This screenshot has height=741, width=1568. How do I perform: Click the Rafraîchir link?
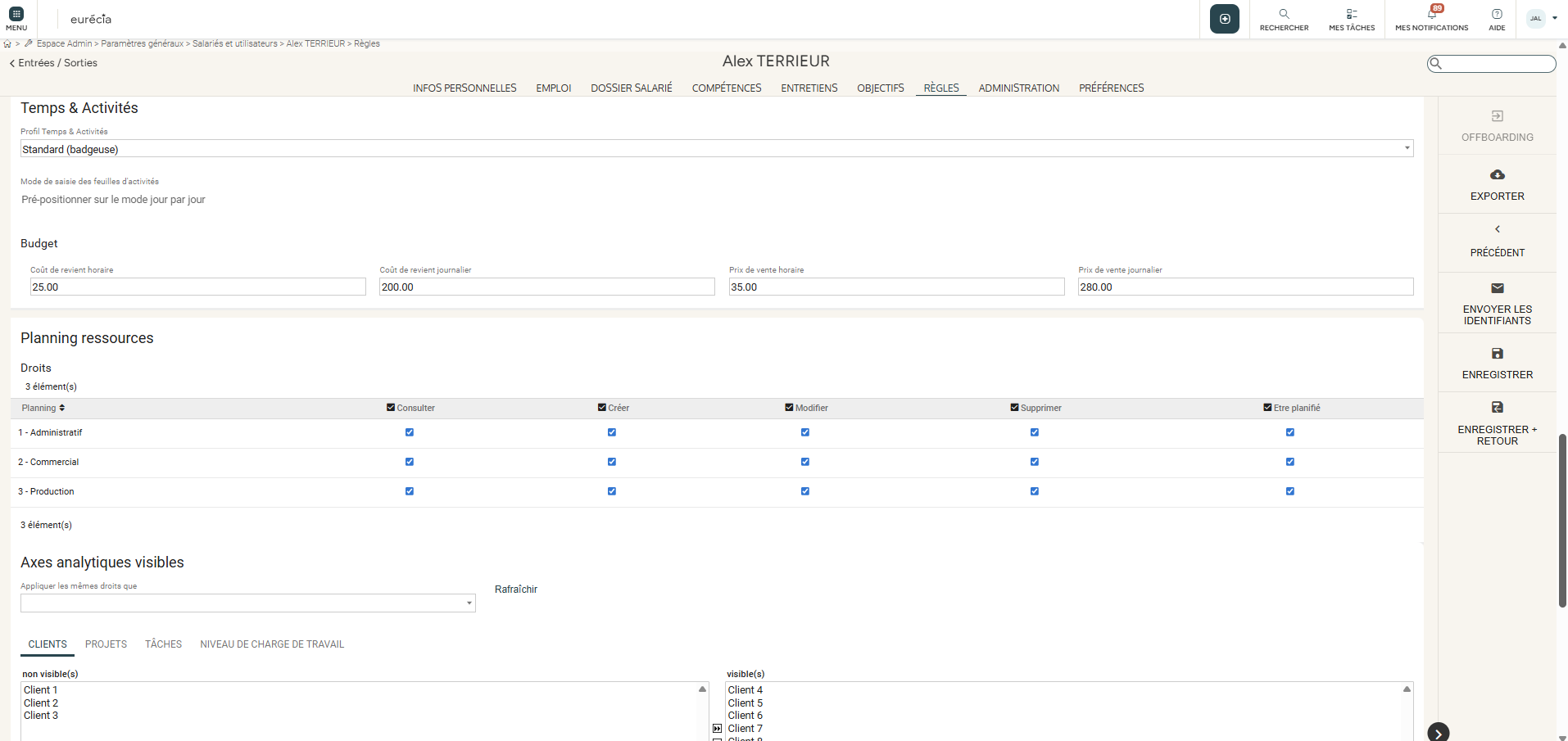pos(516,590)
